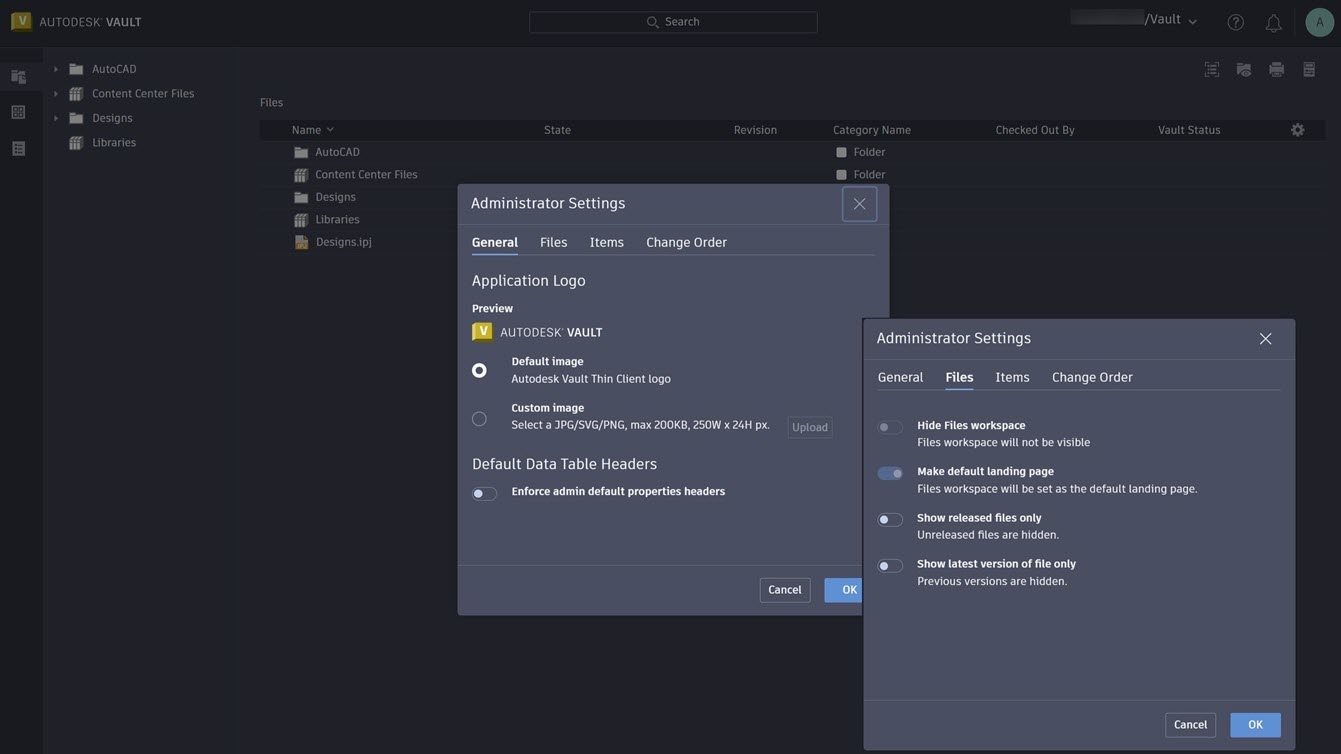Switch to General tab in the Files-tab dialog
This screenshot has width=1341, height=754.
coord(901,377)
